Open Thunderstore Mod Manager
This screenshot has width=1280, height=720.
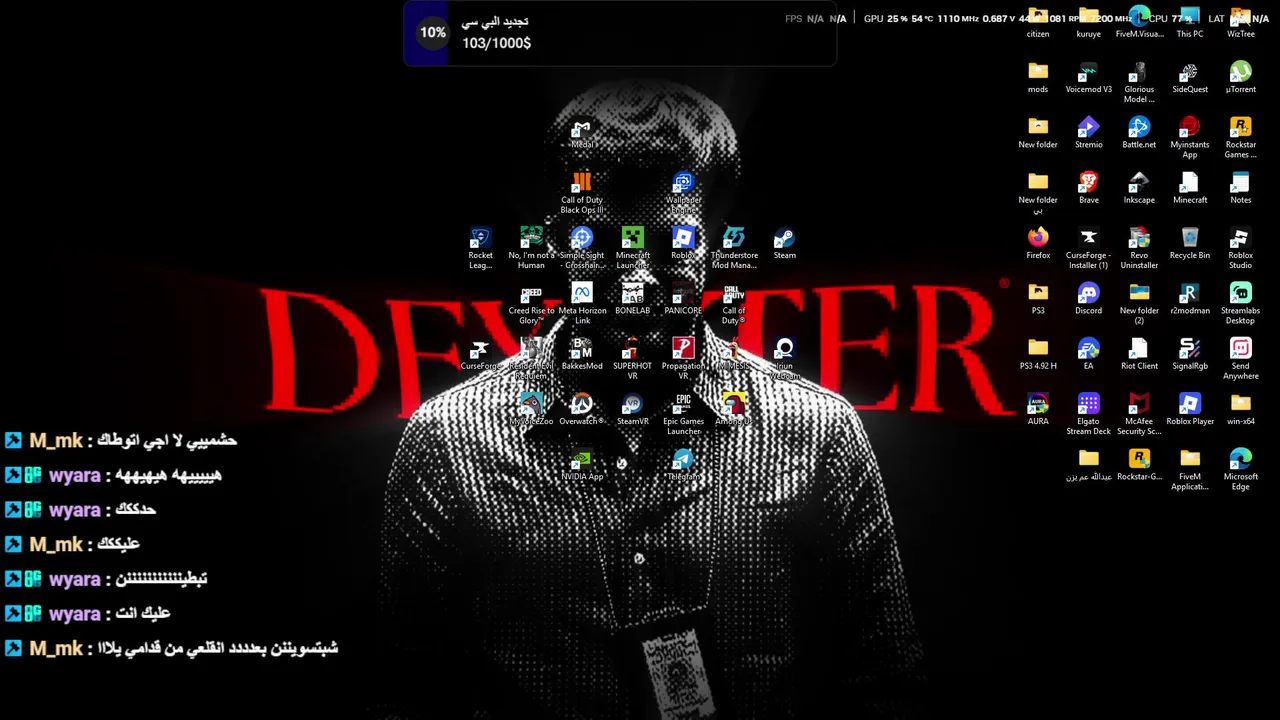pyautogui.click(x=734, y=249)
